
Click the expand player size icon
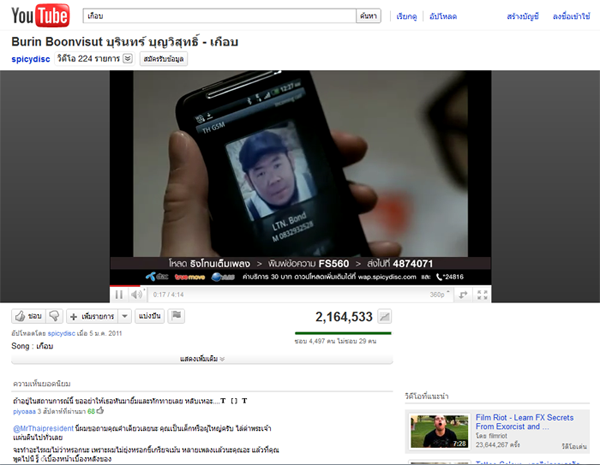click(463, 295)
